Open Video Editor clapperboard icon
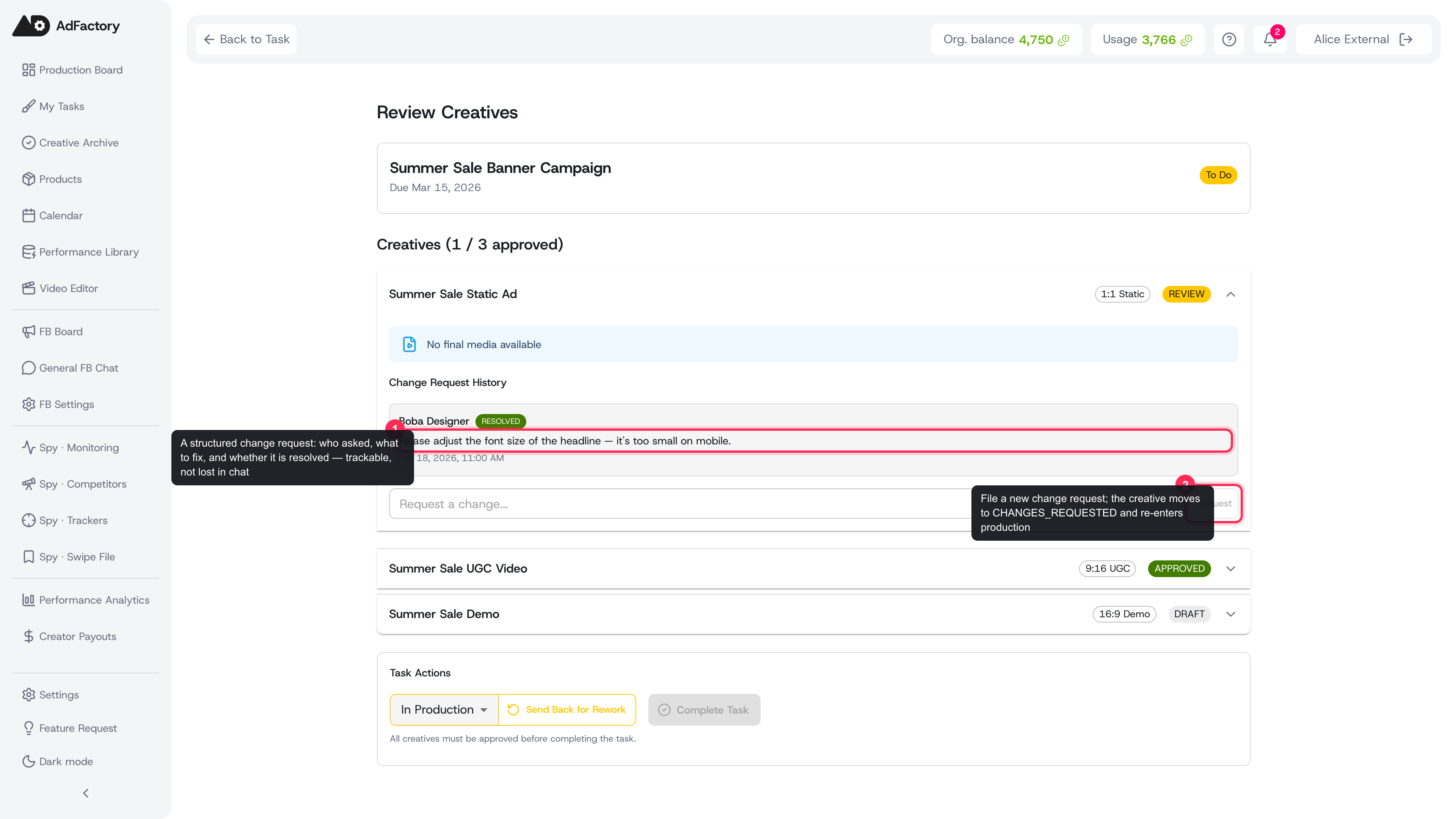 click(x=28, y=288)
